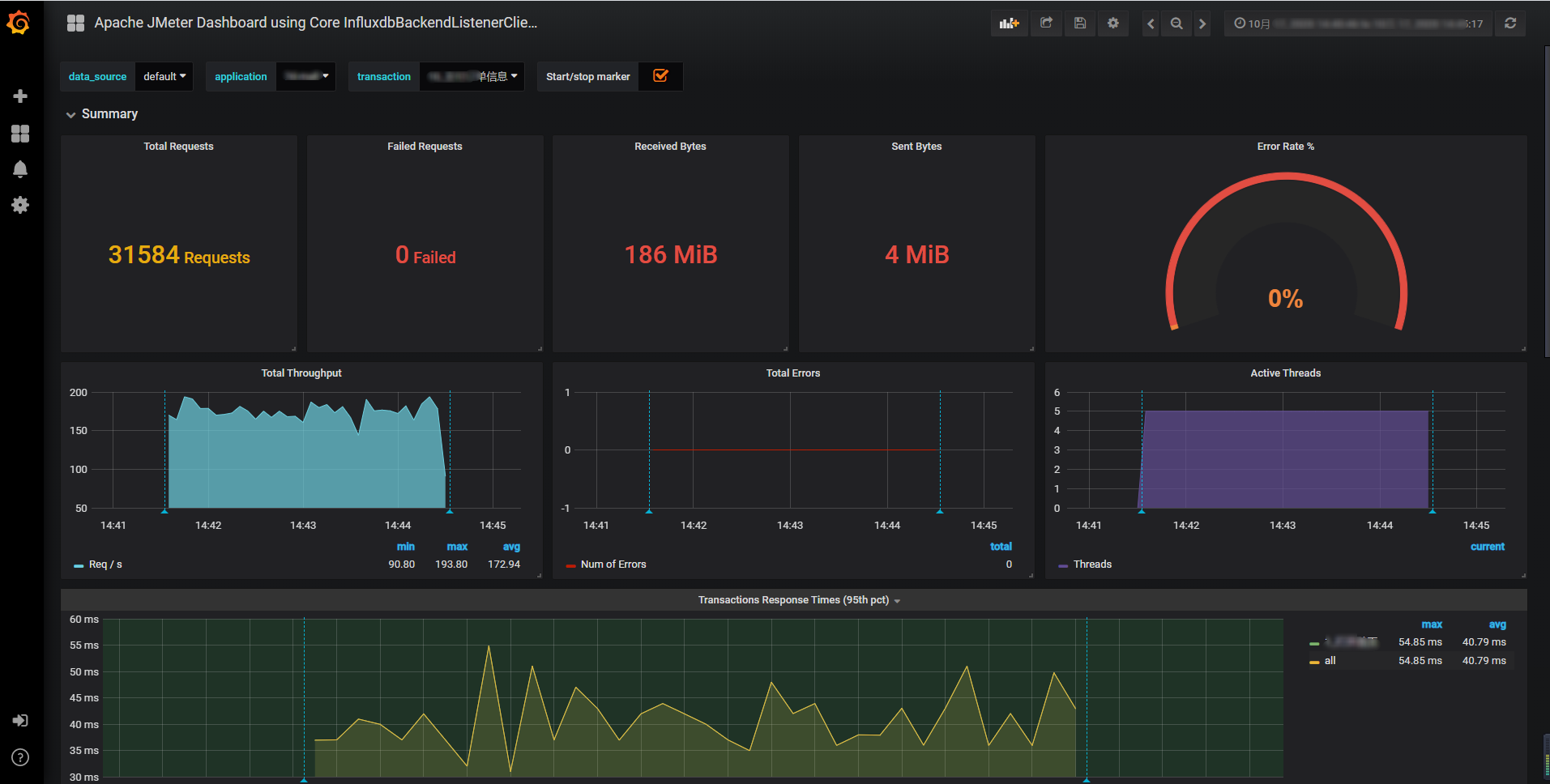The width and height of the screenshot is (1550, 784).
Task: Toggle the Num of Errors legend series
Action: click(x=613, y=565)
